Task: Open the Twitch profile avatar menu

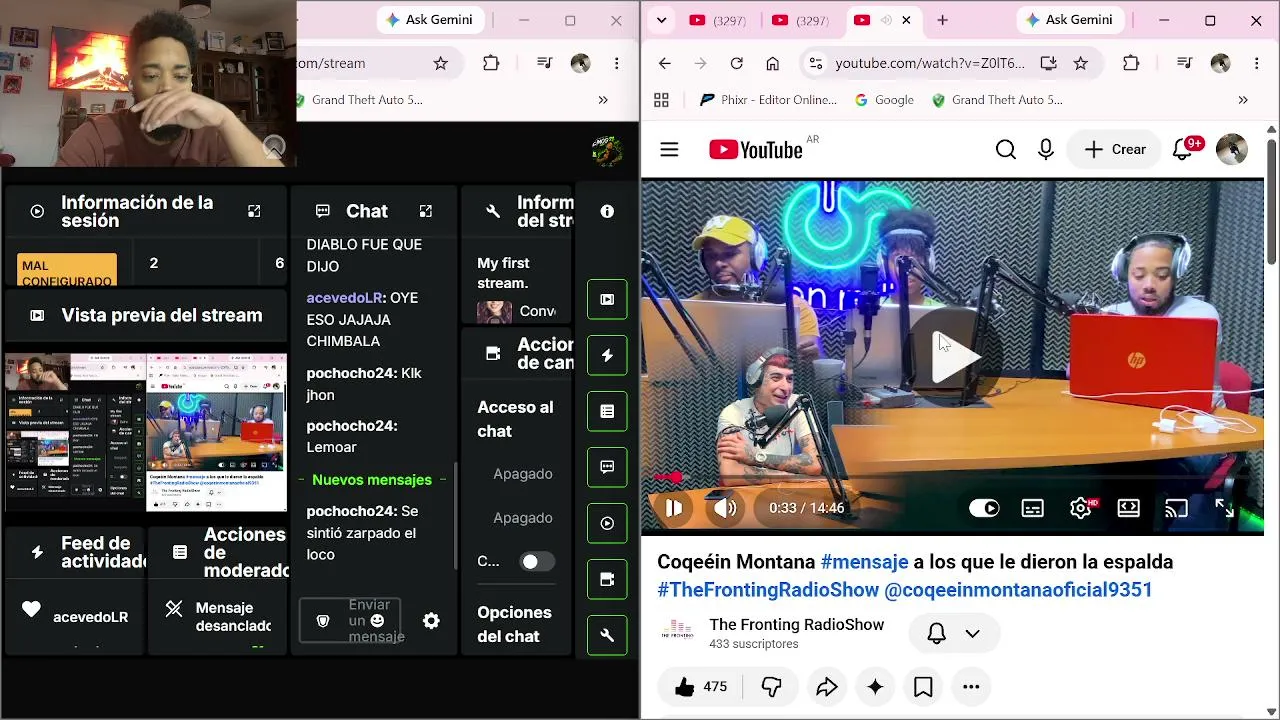Action: (607, 151)
